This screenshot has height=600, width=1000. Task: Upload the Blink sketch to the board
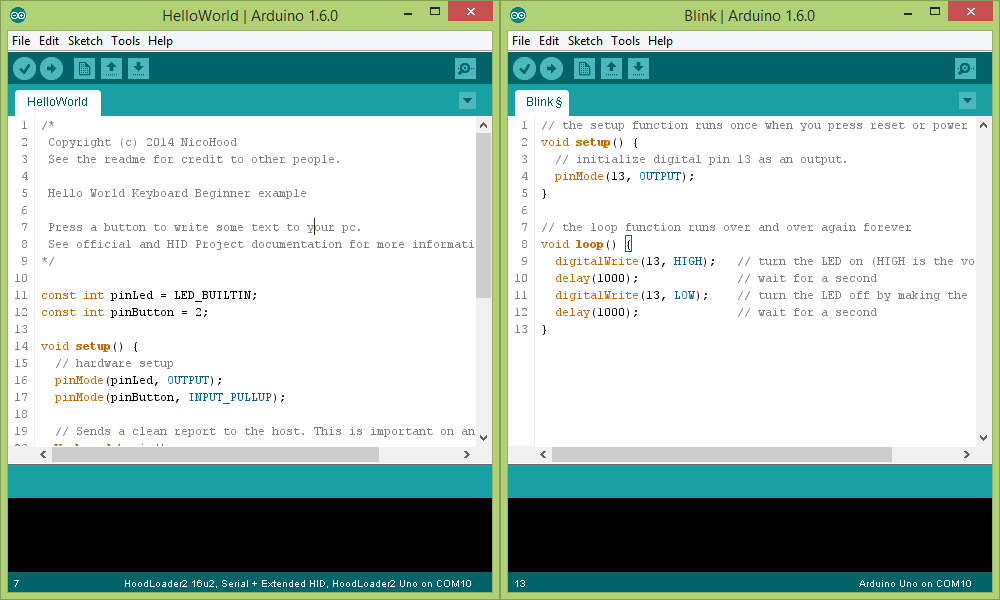pos(552,68)
